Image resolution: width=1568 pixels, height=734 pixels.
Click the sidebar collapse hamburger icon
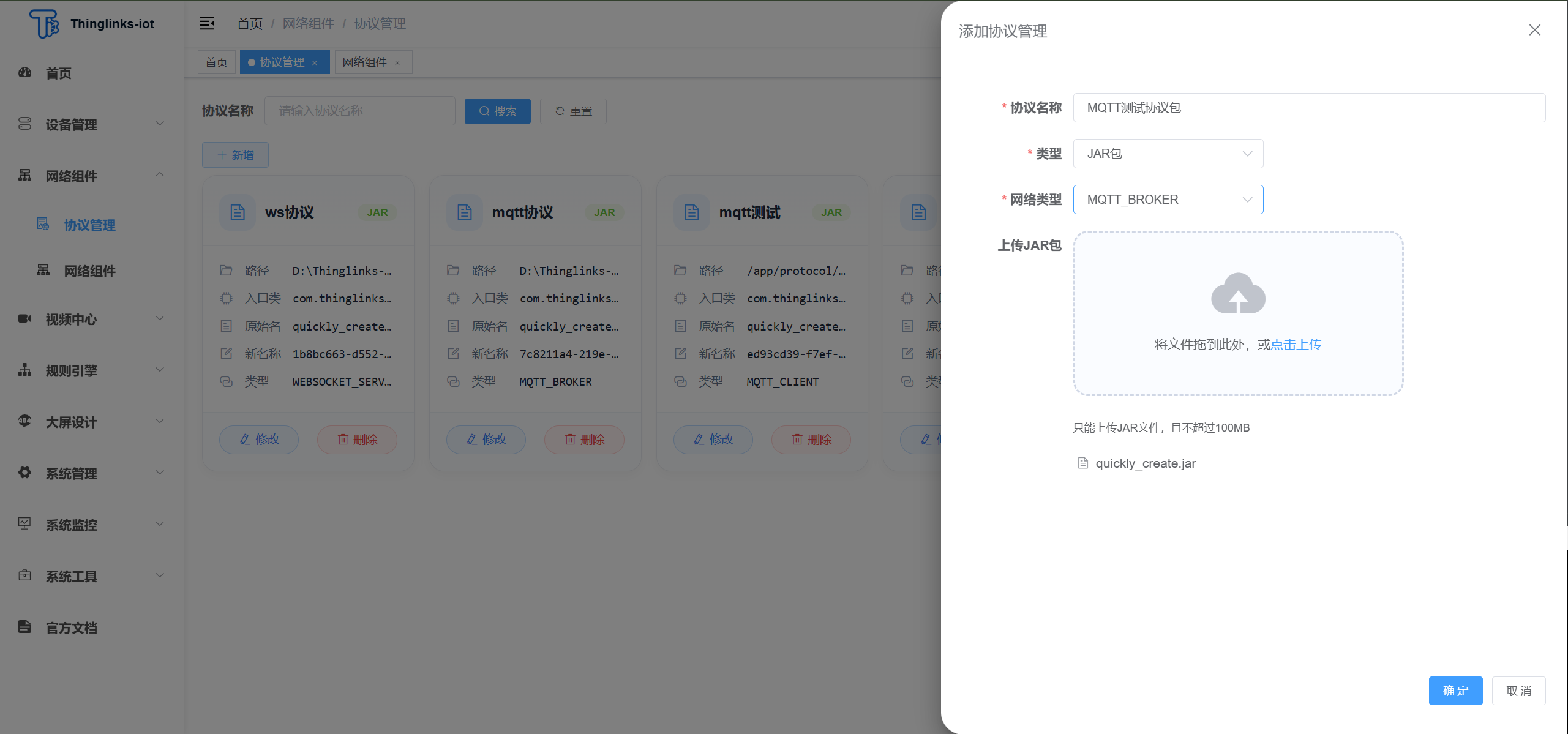tap(207, 23)
